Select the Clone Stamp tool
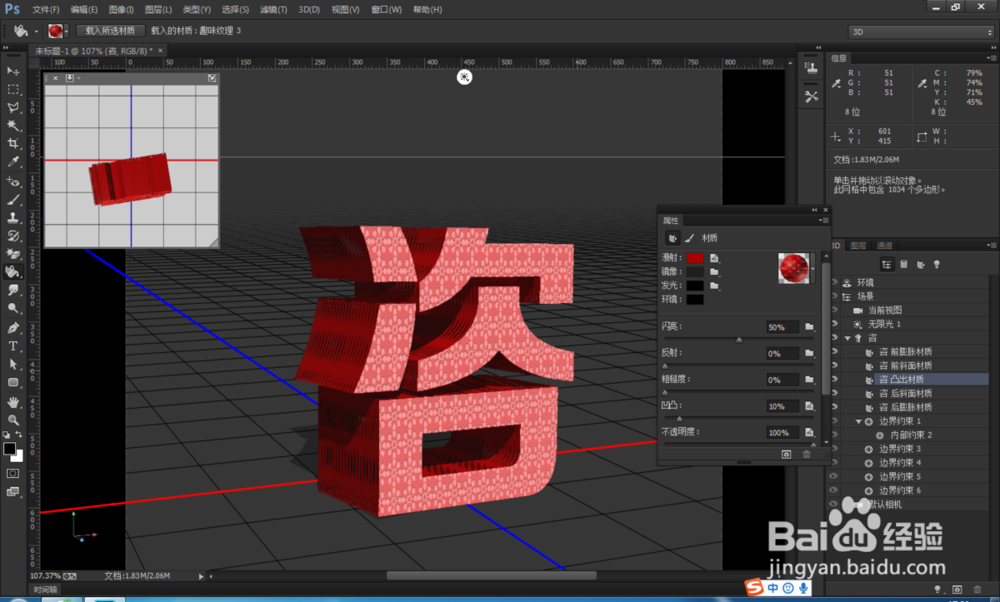1000x602 pixels. [x=14, y=217]
